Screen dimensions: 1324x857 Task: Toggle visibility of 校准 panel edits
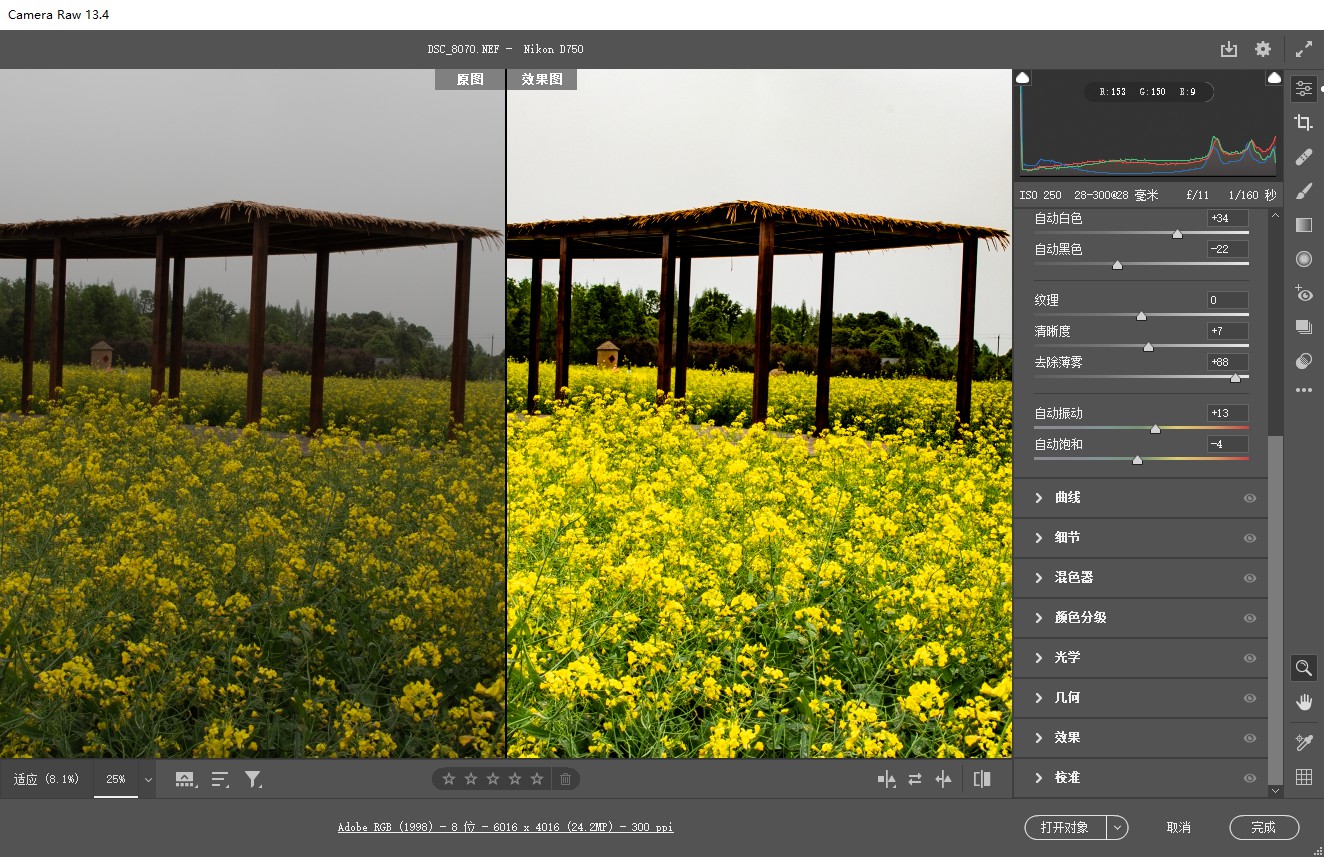pos(1249,778)
